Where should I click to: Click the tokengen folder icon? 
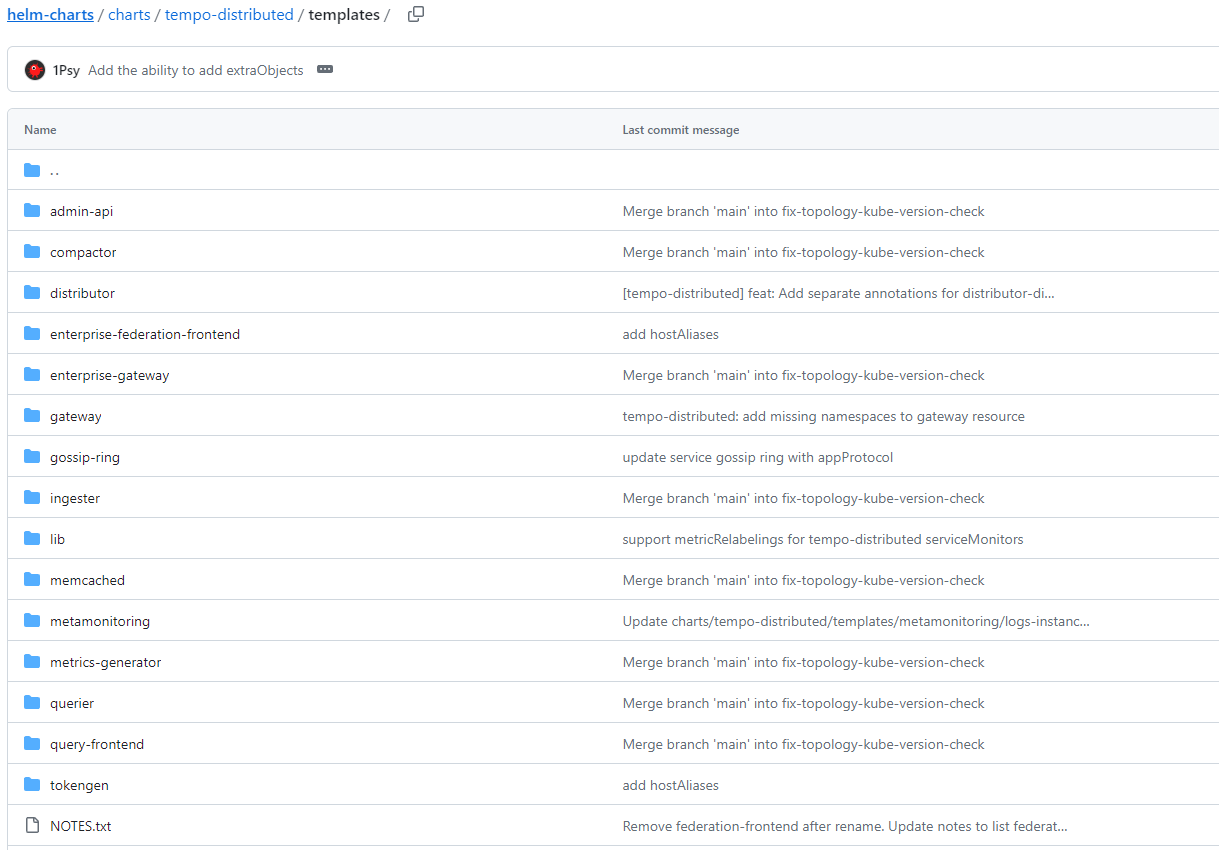[x=32, y=785]
